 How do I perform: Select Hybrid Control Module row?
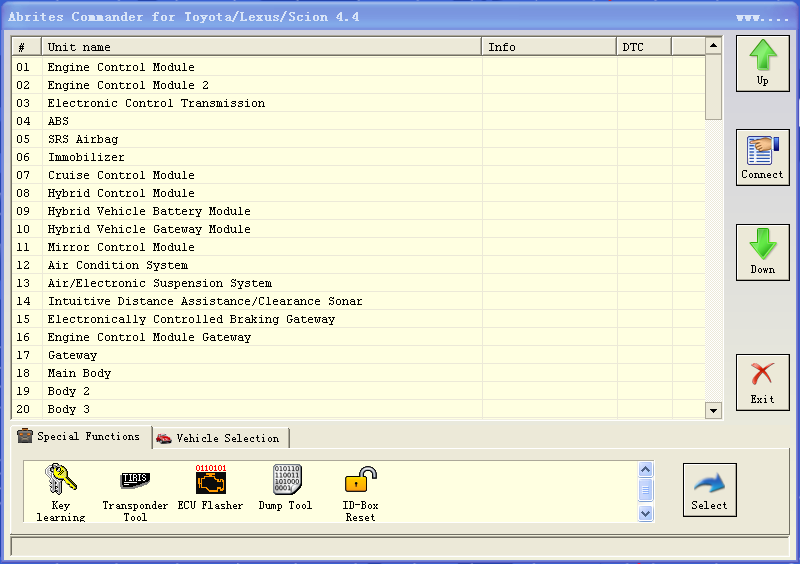click(359, 193)
